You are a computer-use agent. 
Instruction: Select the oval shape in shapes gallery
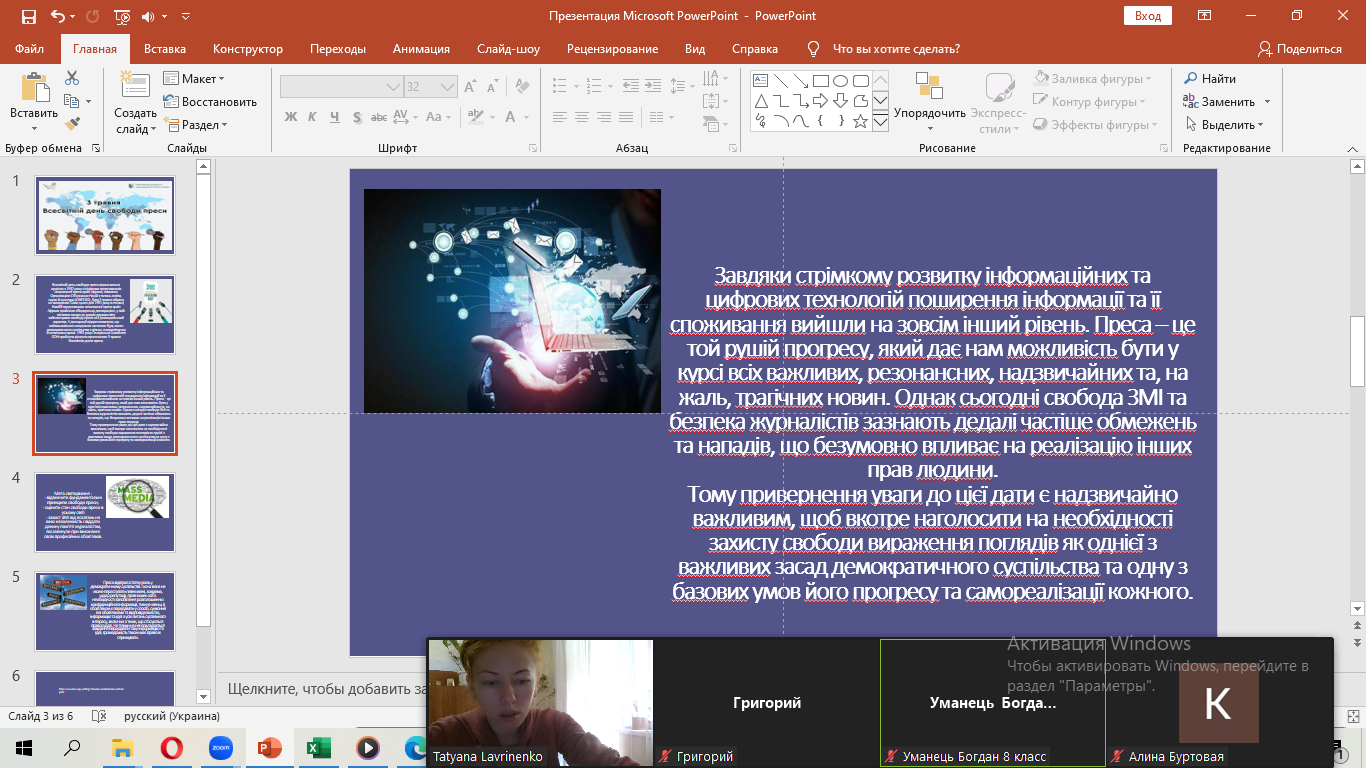coord(840,81)
